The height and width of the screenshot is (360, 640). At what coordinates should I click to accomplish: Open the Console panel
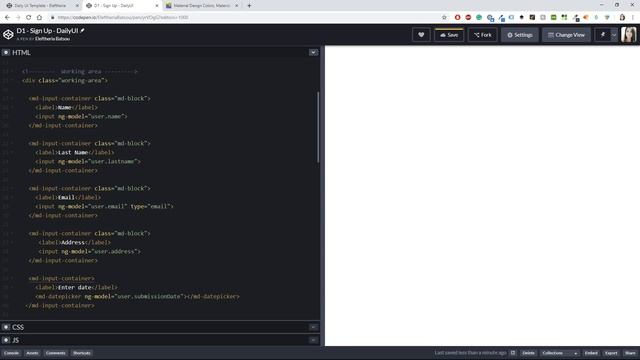click(11, 353)
